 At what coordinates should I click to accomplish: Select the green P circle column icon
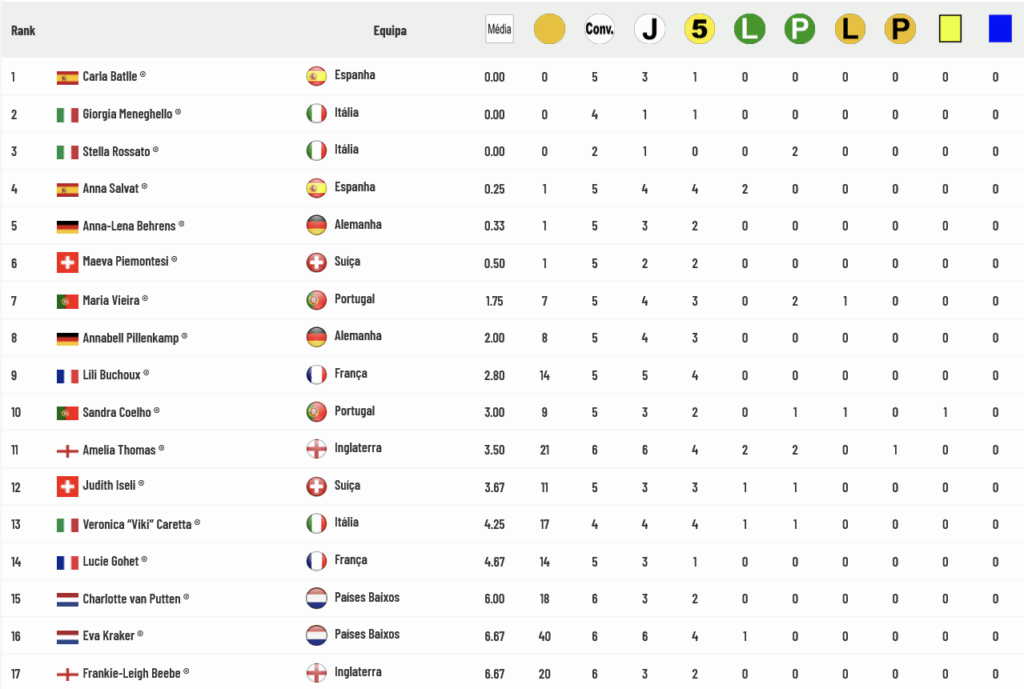coord(800,29)
